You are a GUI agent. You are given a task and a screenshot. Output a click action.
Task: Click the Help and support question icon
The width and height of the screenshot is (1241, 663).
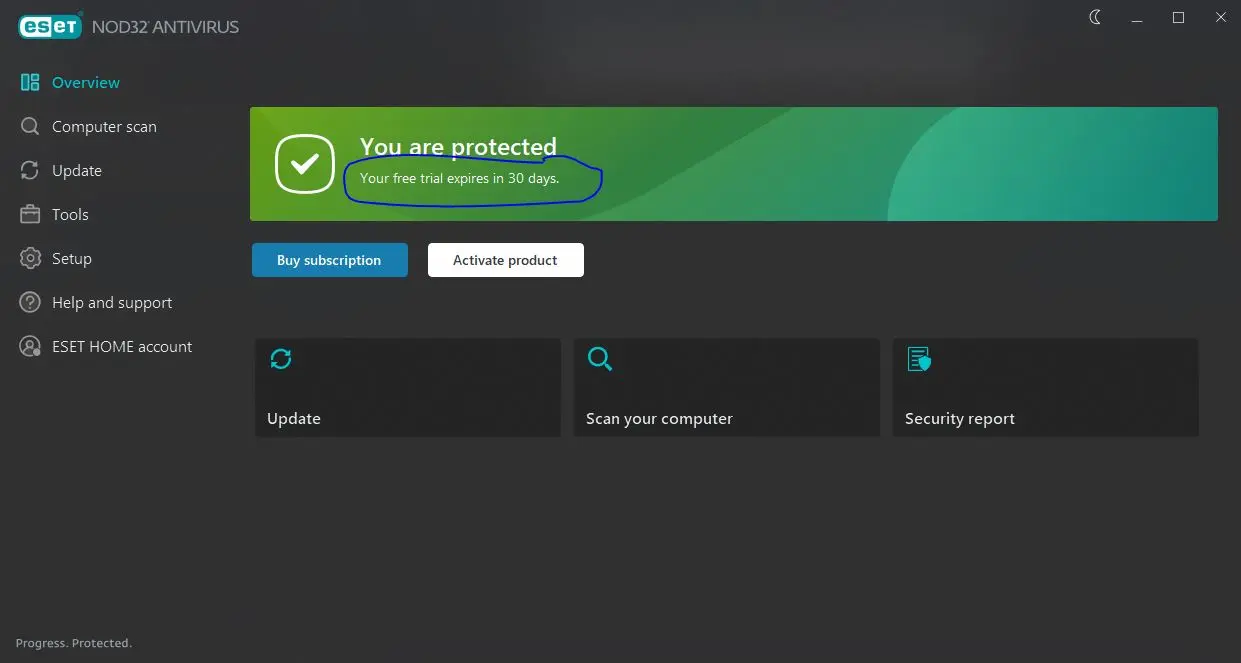[30, 303]
